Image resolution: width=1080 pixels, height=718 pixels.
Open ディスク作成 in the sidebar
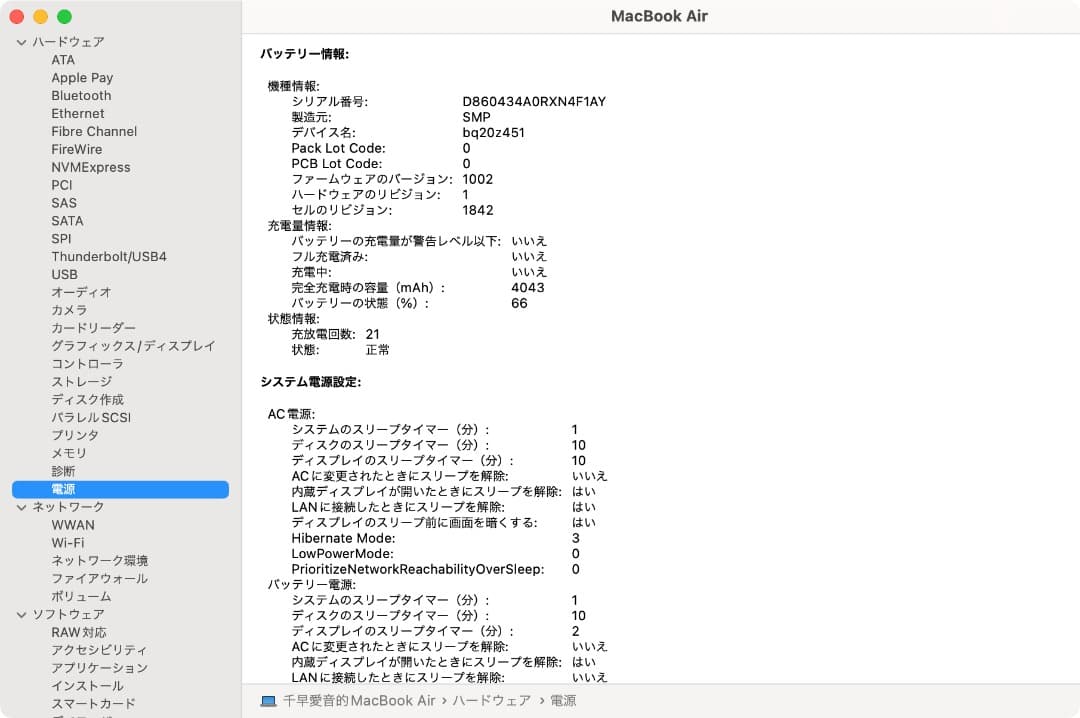click(x=87, y=400)
